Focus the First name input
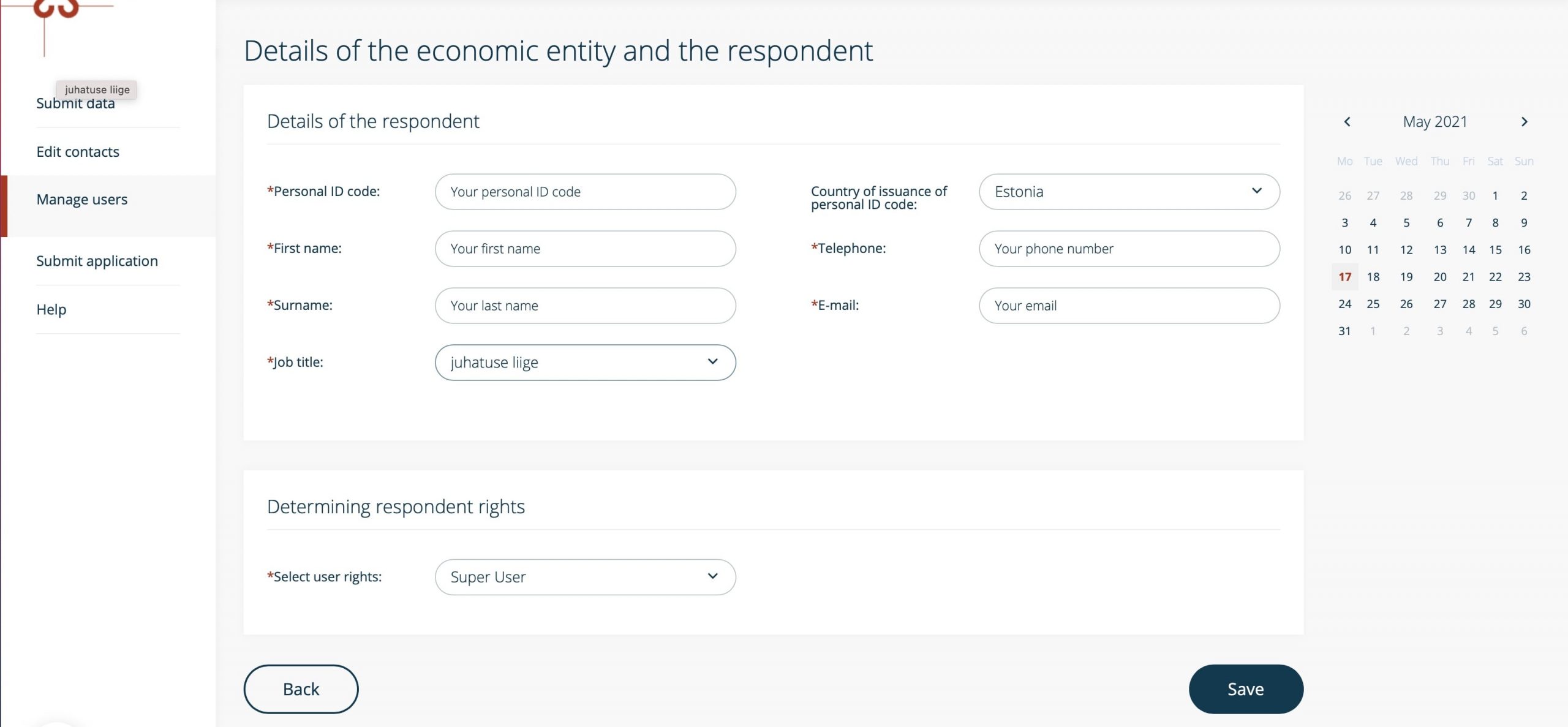This screenshot has width=1568, height=727. pyautogui.click(x=585, y=249)
